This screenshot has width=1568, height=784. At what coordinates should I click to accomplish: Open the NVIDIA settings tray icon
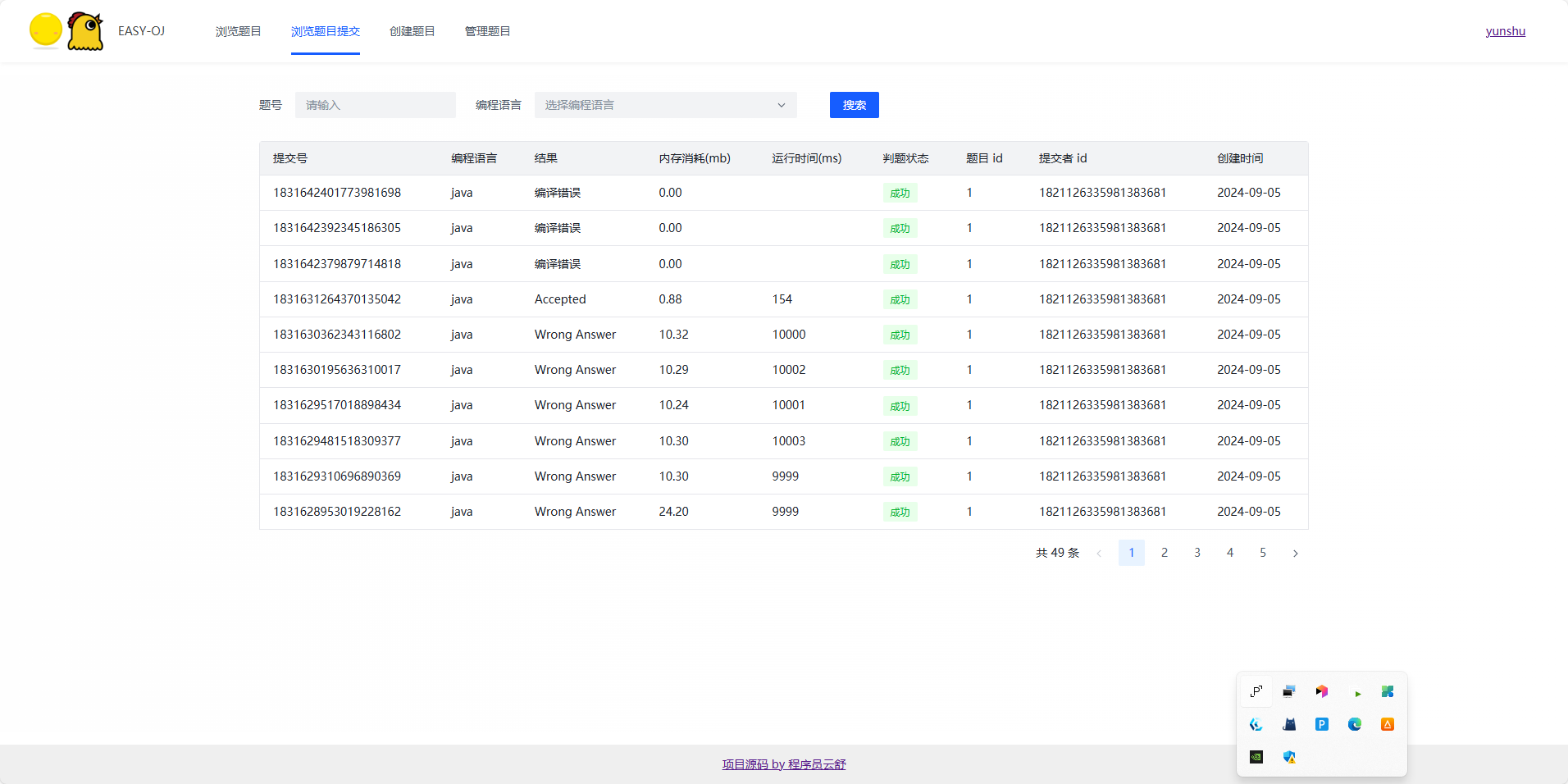point(1256,757)
